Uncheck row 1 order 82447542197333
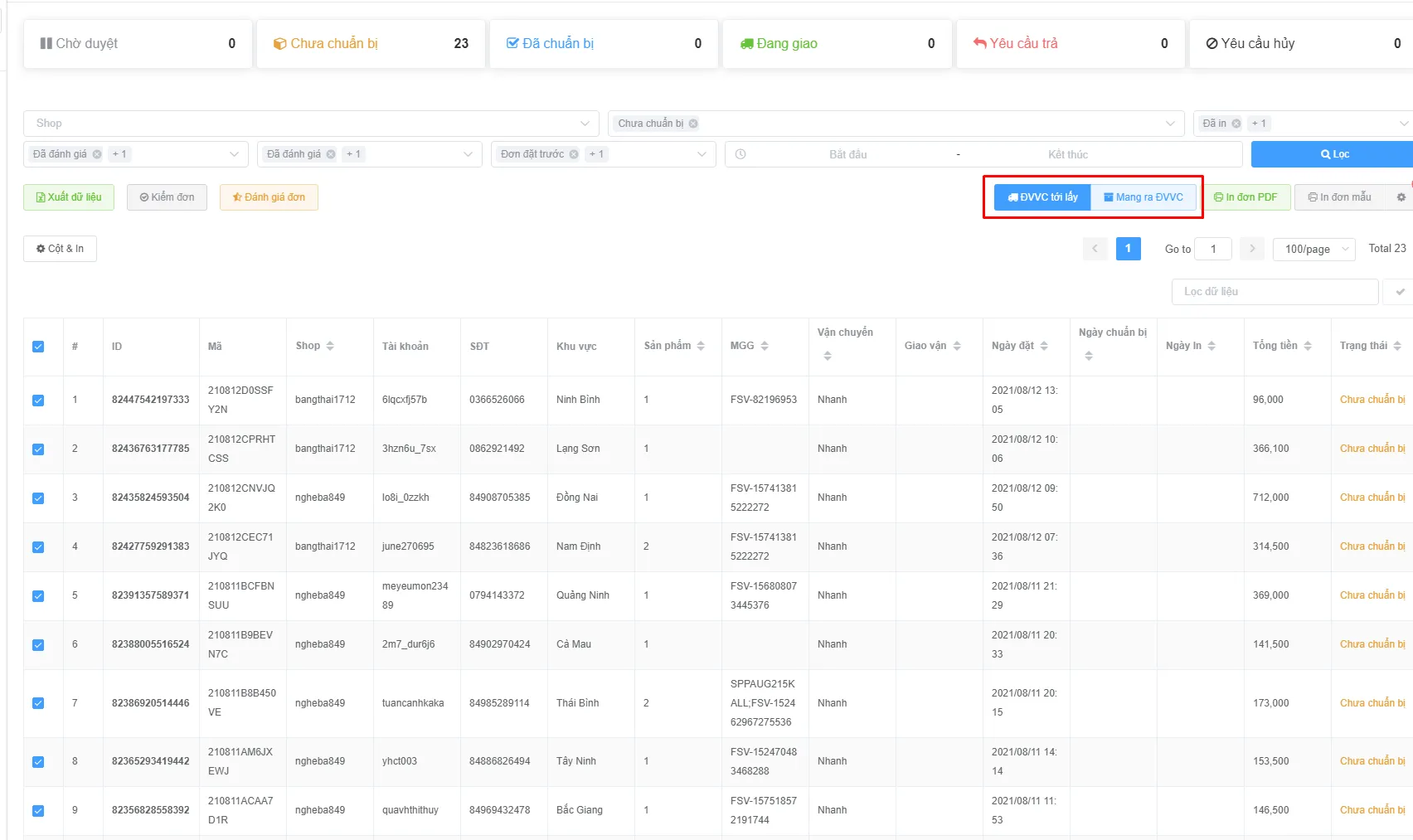 click(x=38, y=401)
